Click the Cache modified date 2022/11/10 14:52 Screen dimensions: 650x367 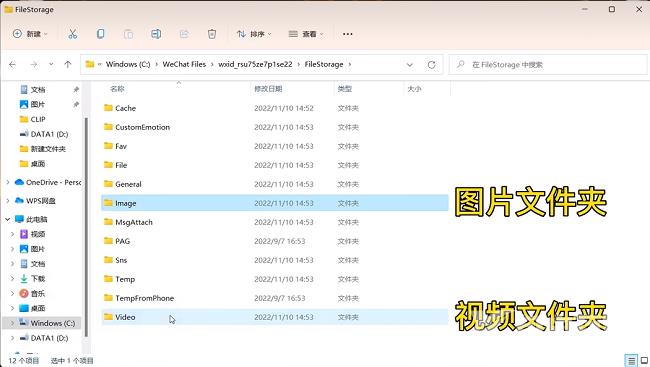[x=284, y=108]
